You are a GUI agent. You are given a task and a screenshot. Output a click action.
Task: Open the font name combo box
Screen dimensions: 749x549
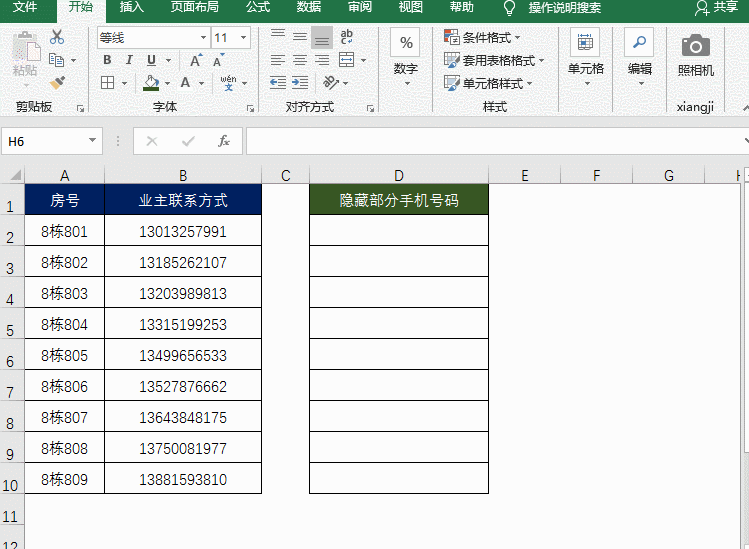[x=154, y=37]
